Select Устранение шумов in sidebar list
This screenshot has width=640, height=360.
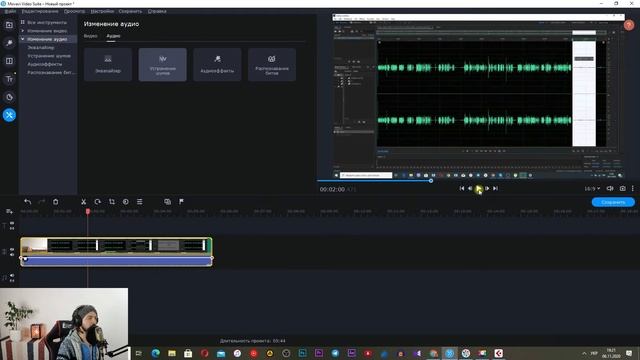(49, 56)
